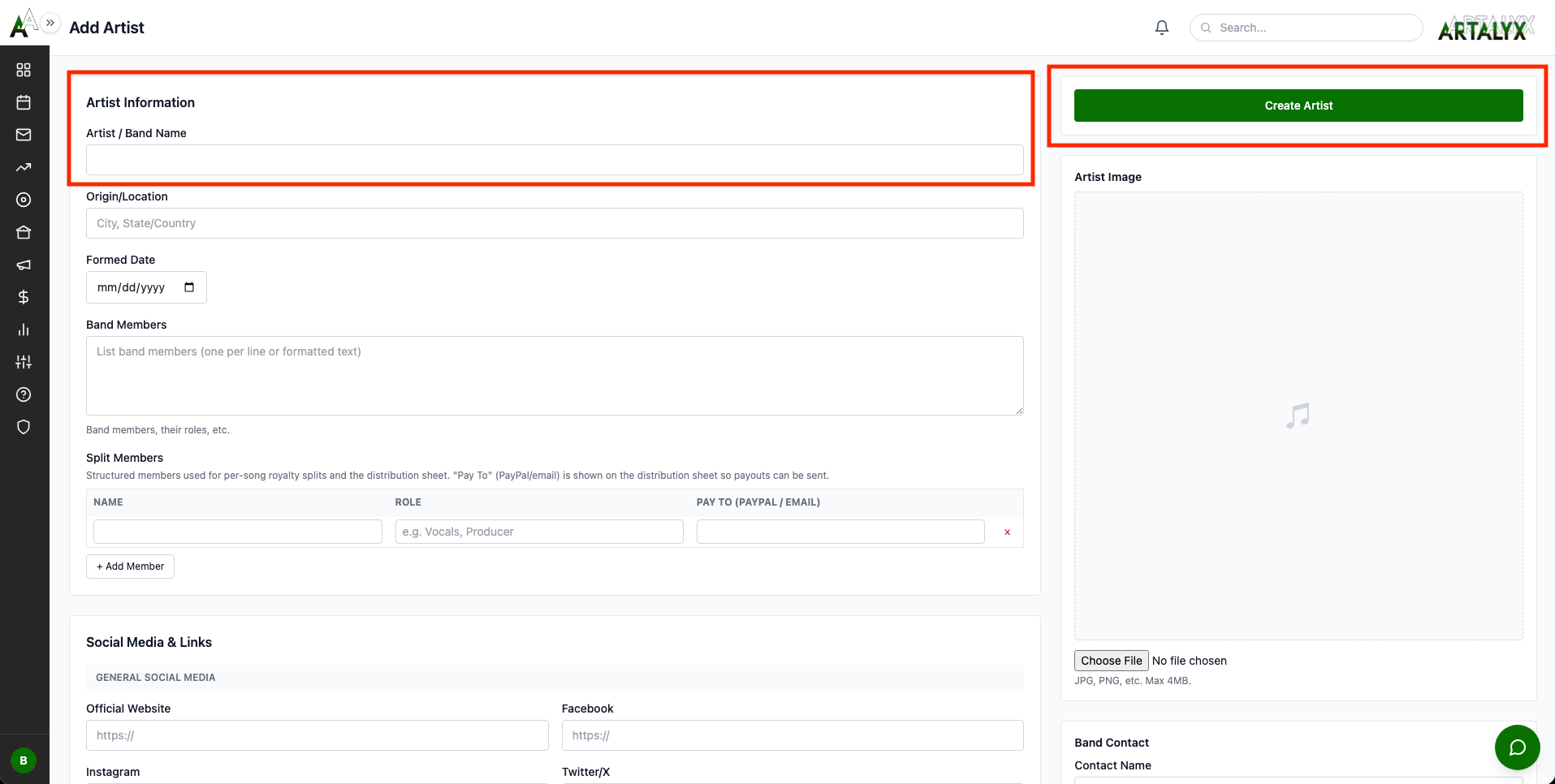Open the calendar icon in sidebar
The image size is (1555, 784).
(24, 102)
